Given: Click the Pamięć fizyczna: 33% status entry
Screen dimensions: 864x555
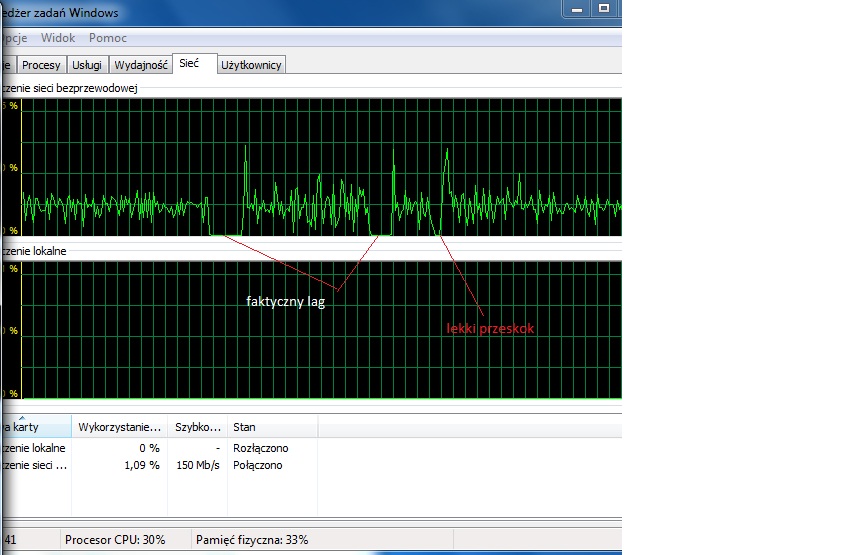Looking at the screenshot, I should click(x=252, y=540).
